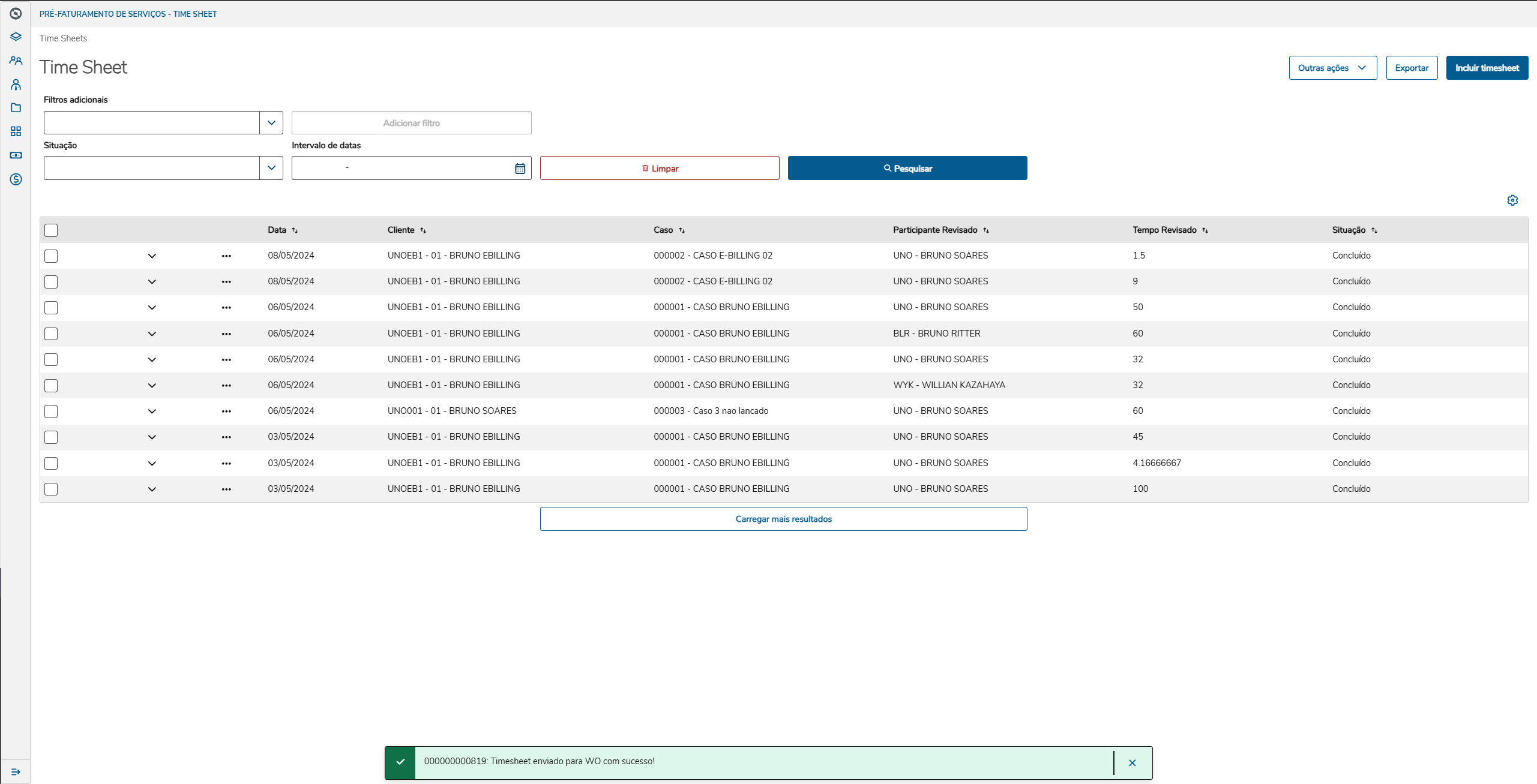Expand sidebar menu with arrow icon
Viewport: 1537px width, 784px height.
click(16, 771)
